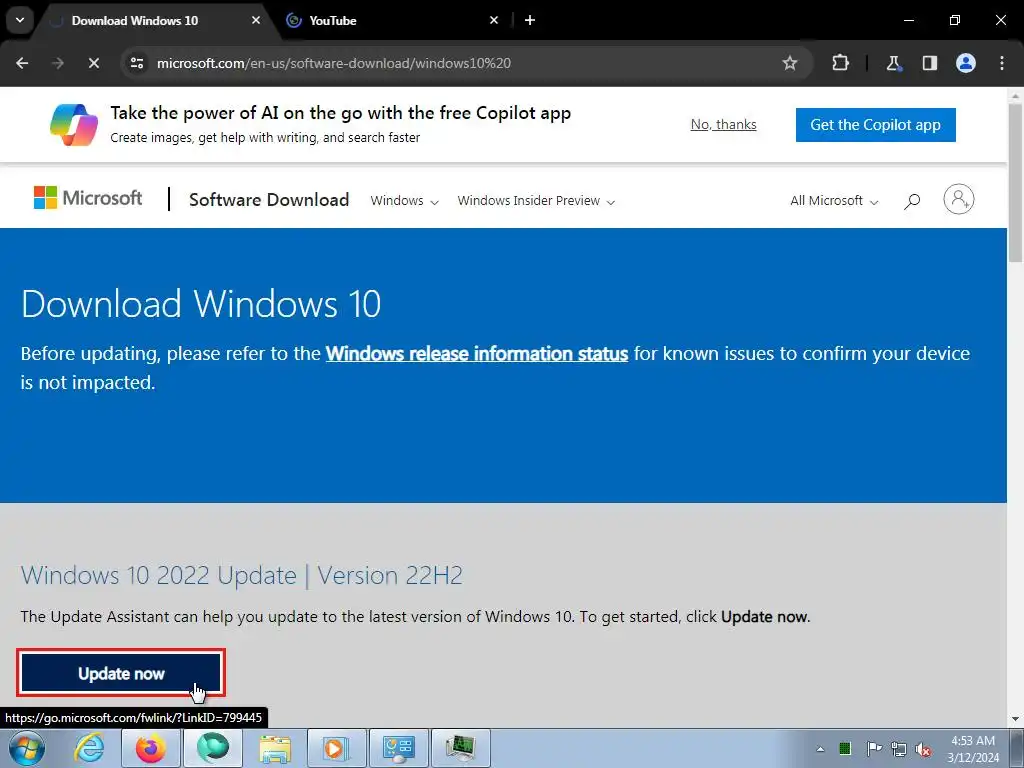Open a new browser tab

(x=530, y=20)
